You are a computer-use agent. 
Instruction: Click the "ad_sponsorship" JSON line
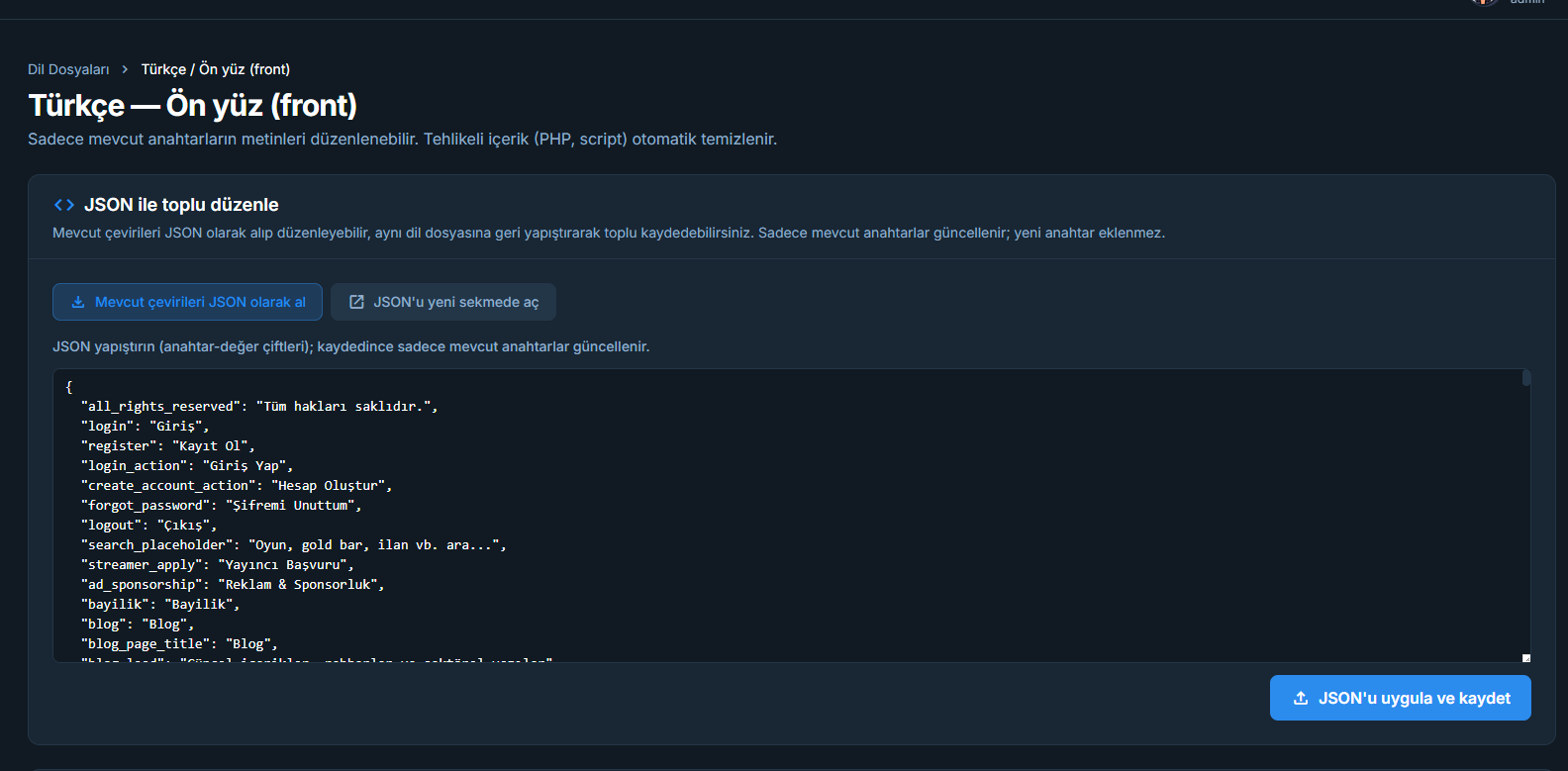click(x=233, y=585)
